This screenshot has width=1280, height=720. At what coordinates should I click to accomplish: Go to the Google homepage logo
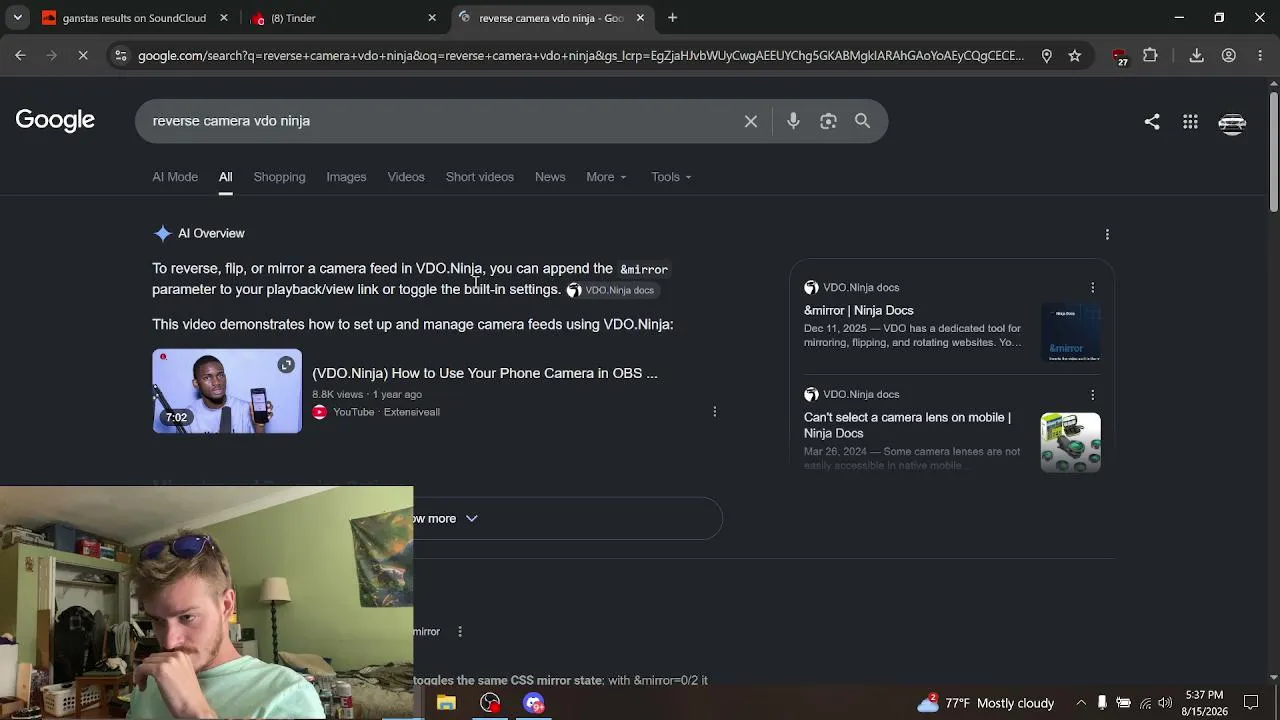55,121
